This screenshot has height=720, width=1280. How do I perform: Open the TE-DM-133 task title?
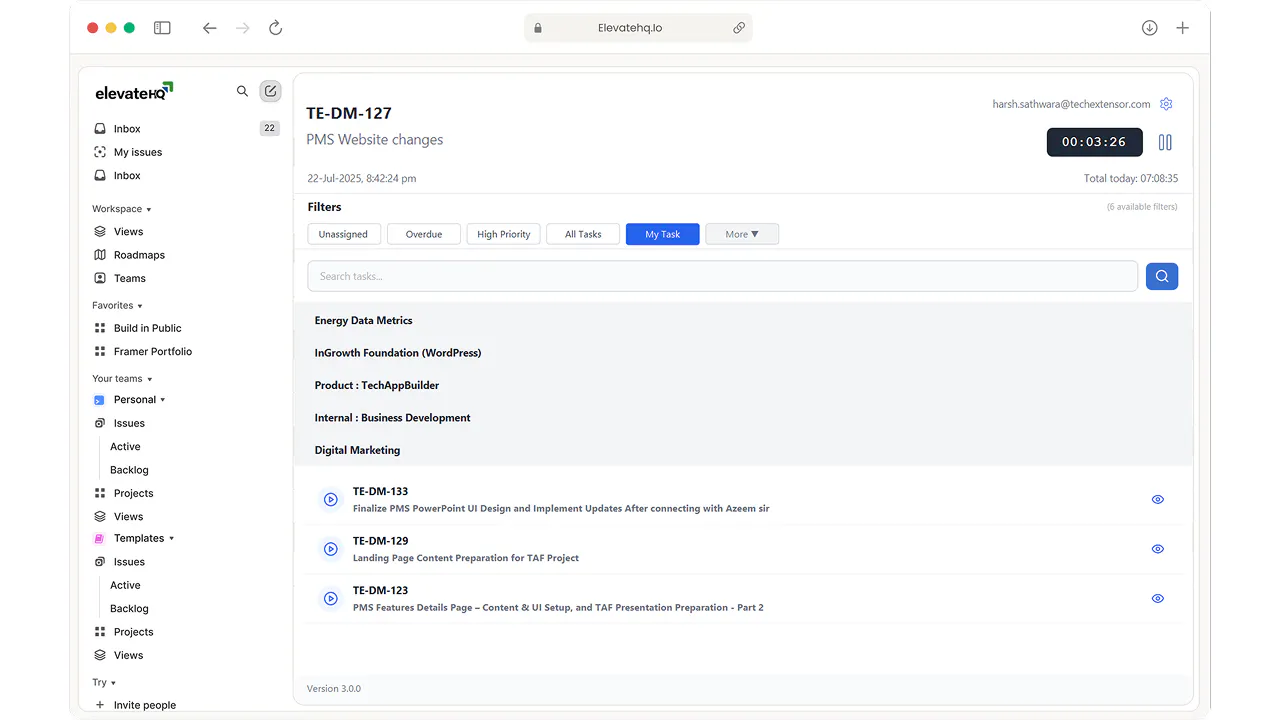[380, 491]
